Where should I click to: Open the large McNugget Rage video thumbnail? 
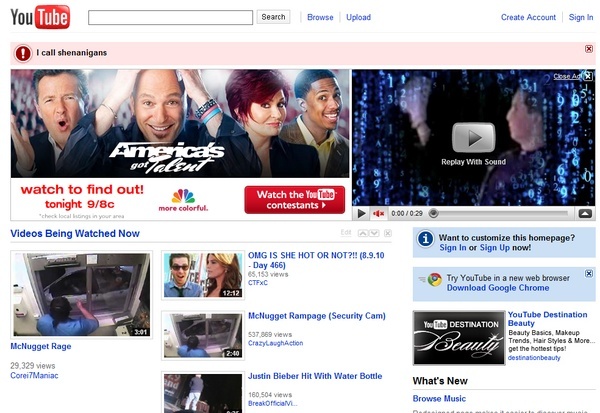click(82, 294)
